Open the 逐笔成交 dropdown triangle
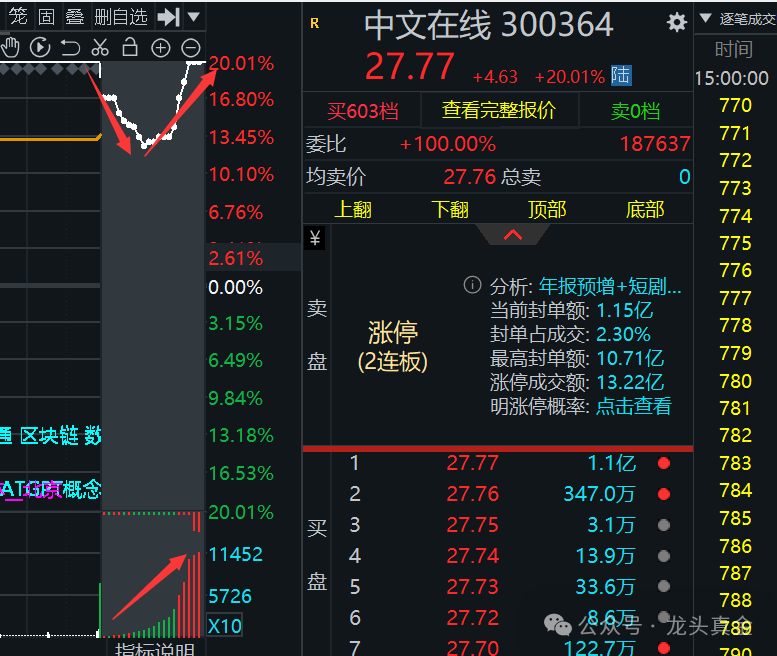 pos(706,18)
